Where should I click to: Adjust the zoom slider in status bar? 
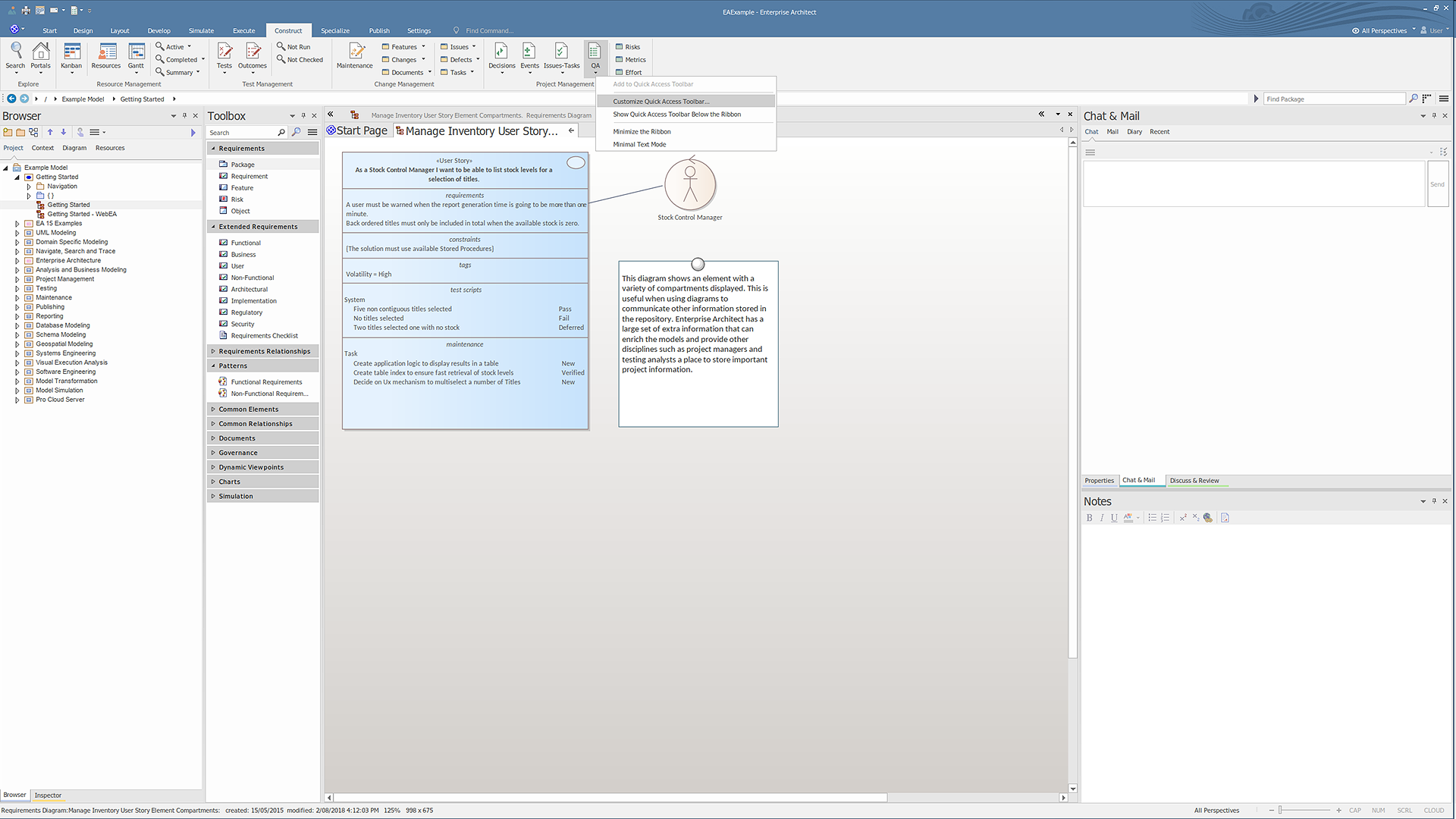[1280, 811]
